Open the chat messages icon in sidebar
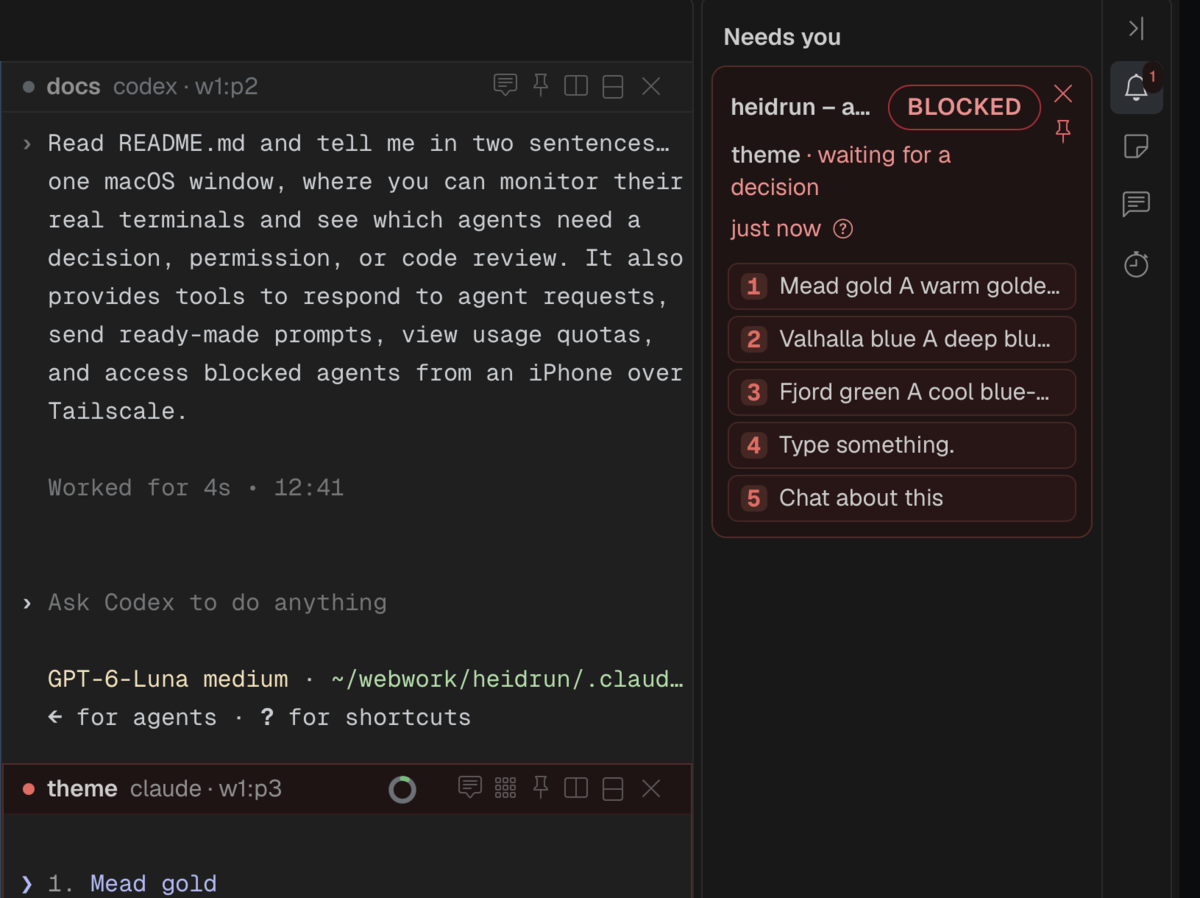 pyautogui.click(x=1136, y=205)
